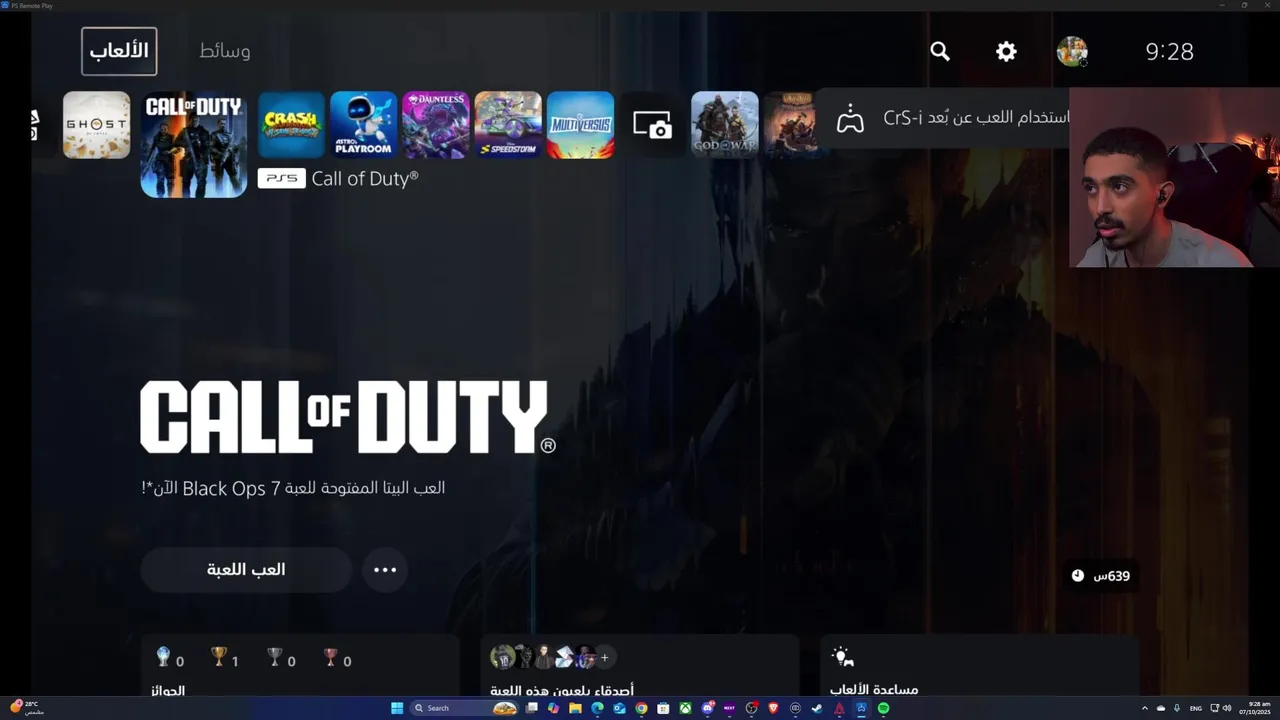Open the Media Gallery camera tile
This screenshot has height=720, width=1280.
[x=653, y=125]
